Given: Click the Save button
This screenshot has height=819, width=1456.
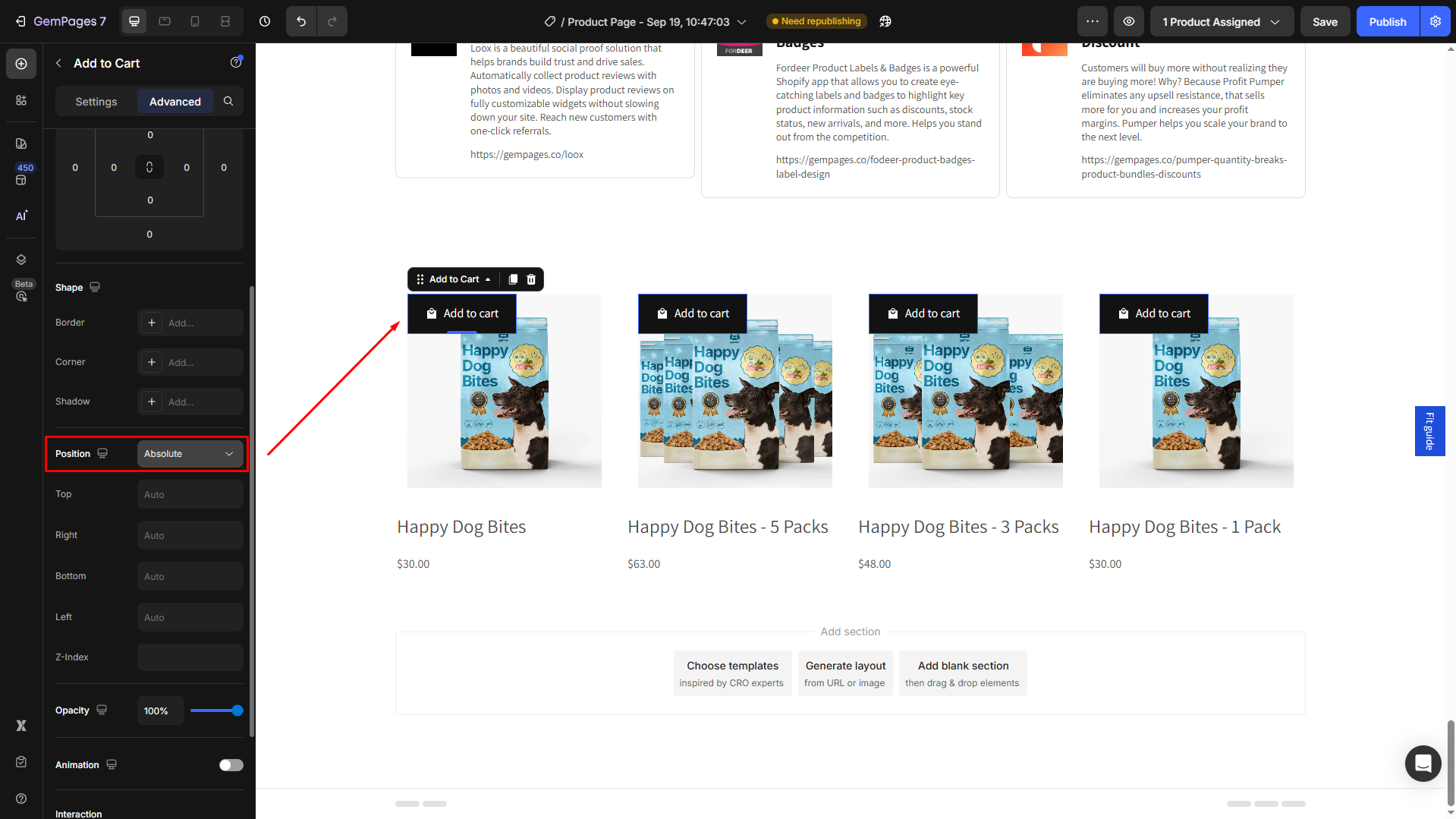Looking at the screenshot, I should coord(1325,21).
